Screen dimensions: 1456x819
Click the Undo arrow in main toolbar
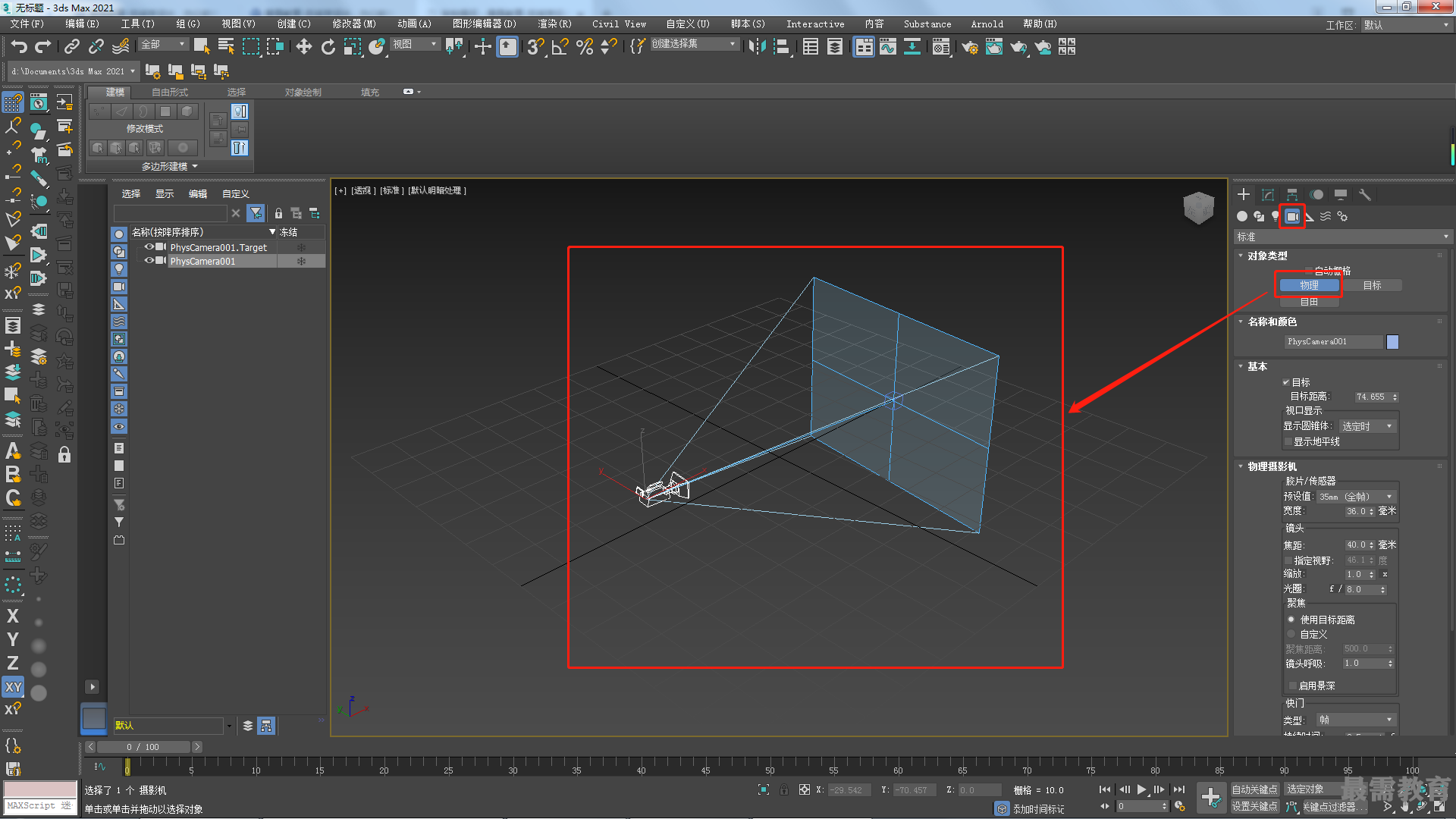pos(19,47)
